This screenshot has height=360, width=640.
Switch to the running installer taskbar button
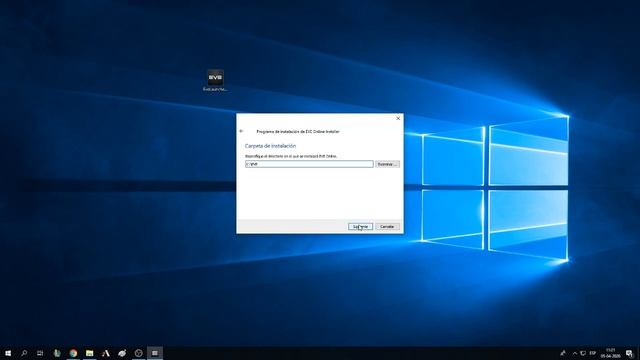(x=155, y=353)
